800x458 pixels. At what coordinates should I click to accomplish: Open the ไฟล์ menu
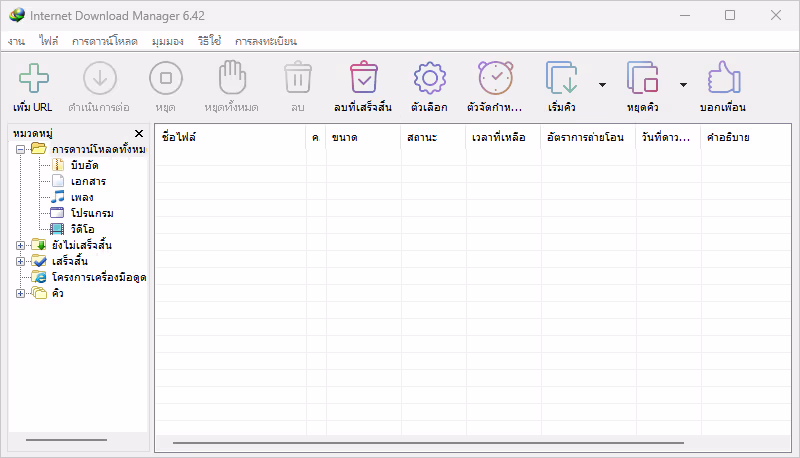49,41
